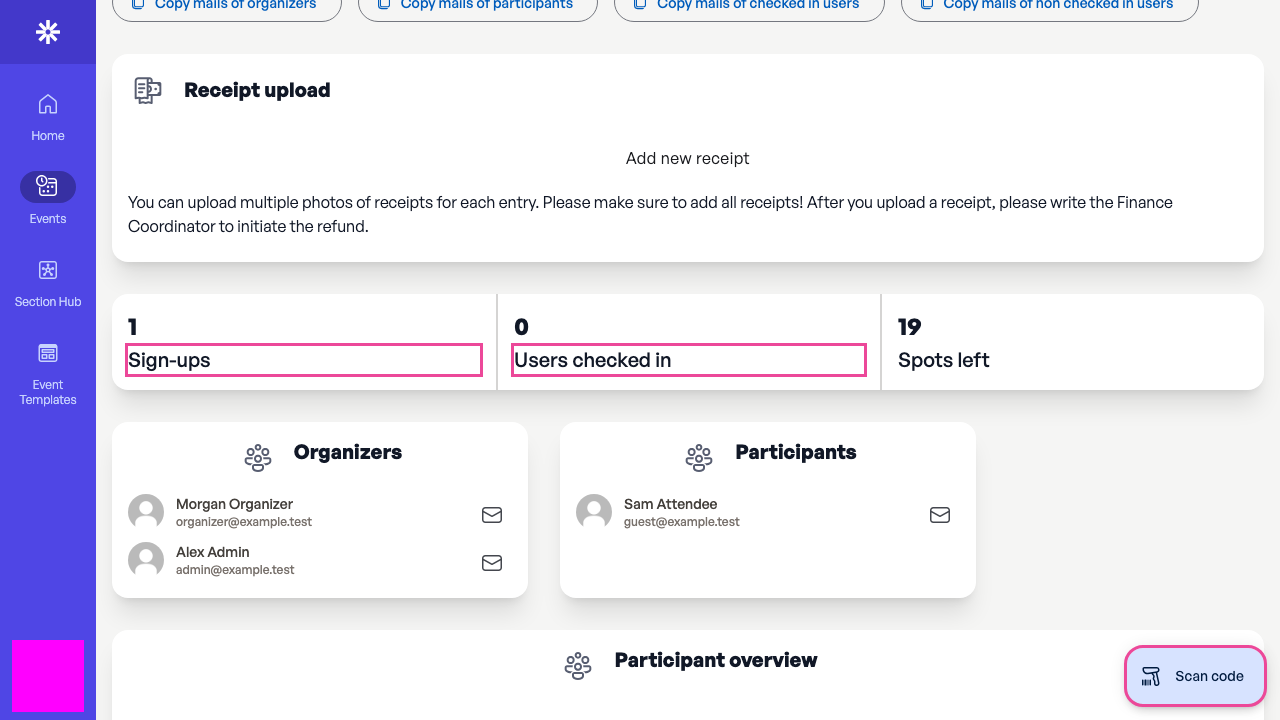Copy mails of organizers
1280x720 pixels.
point(227,6)
